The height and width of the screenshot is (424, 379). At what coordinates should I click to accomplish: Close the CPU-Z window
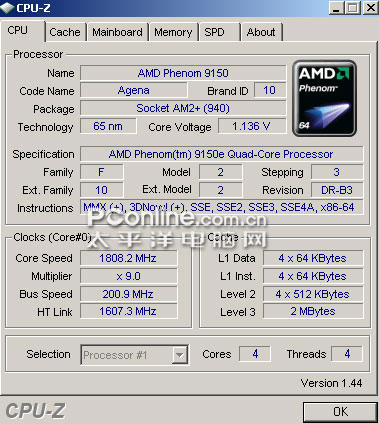click(x=370, y=8)
